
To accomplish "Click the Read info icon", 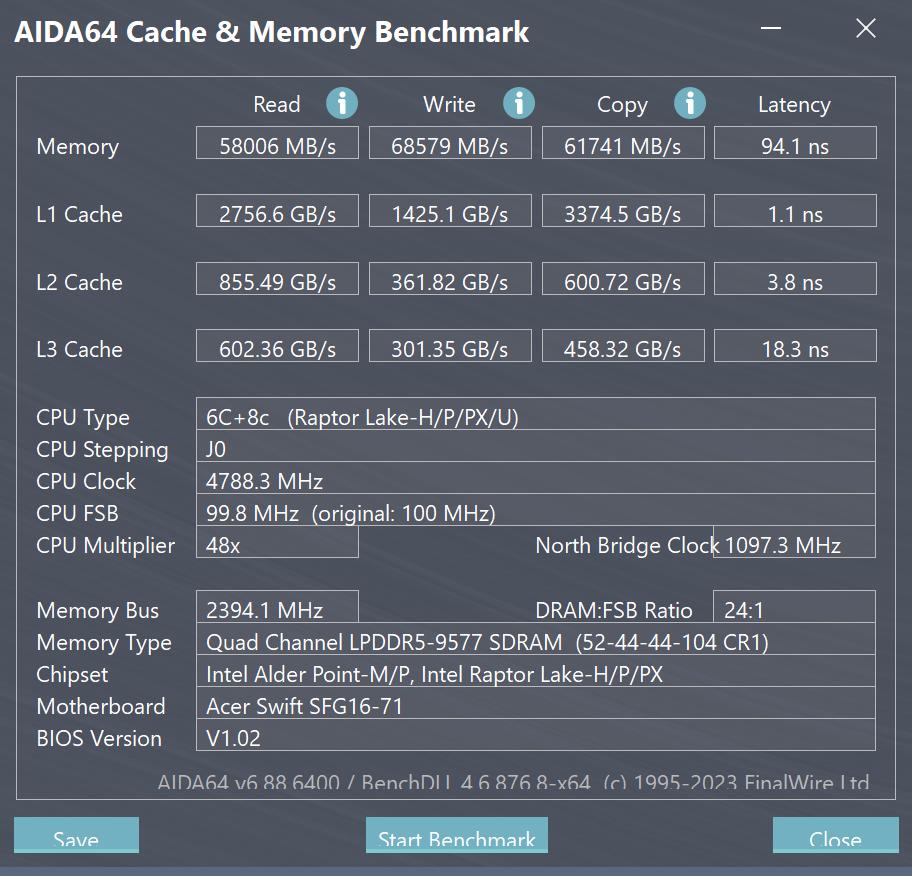I will [342, 103].
